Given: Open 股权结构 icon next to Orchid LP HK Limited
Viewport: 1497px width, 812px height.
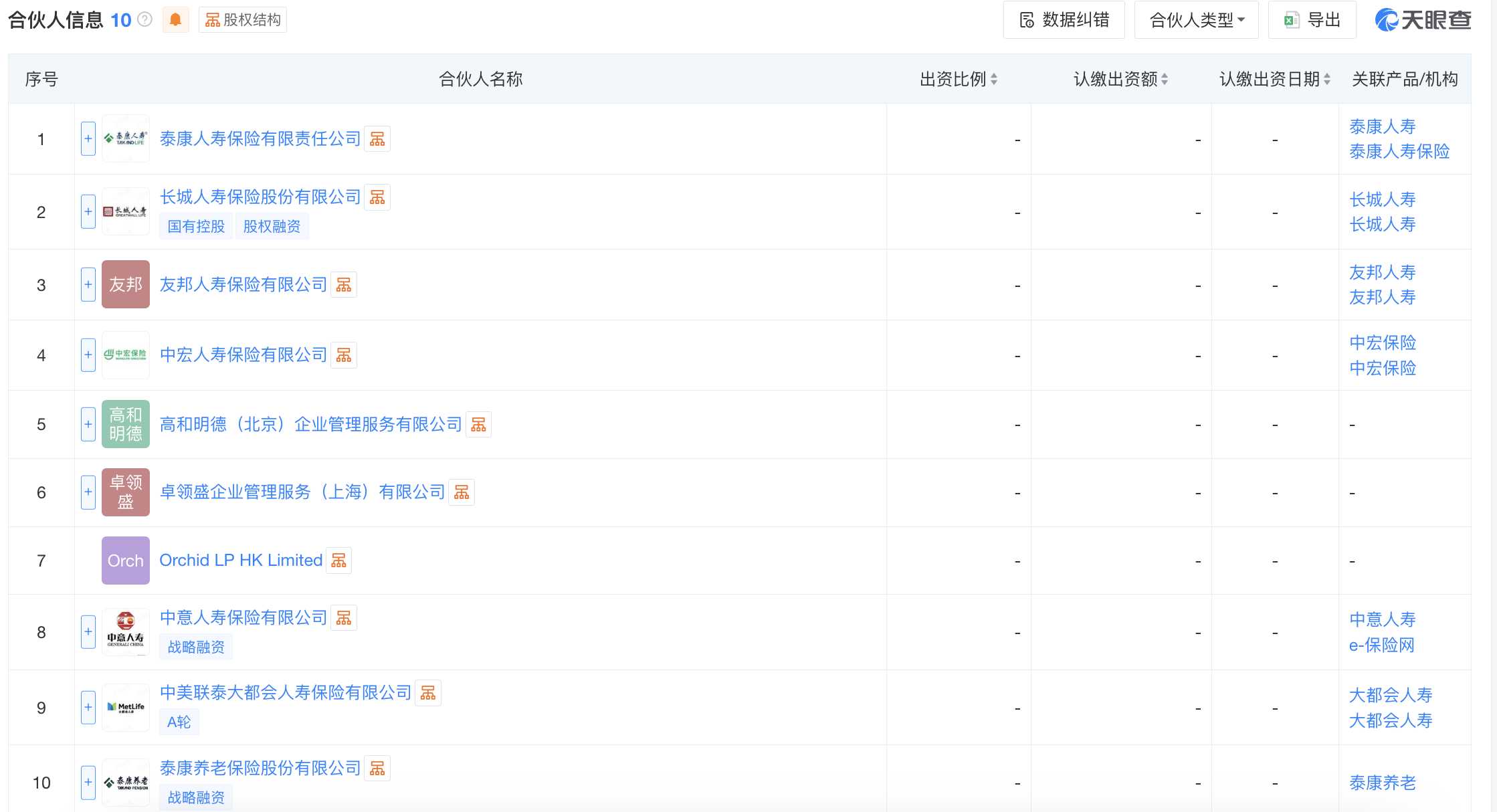Looking at the screenshot, I should click(338, 561).
